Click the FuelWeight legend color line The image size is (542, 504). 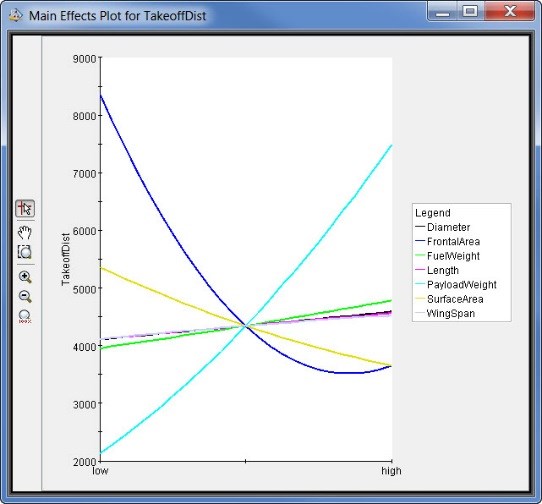pyautogui.click(x=420, y=255)
